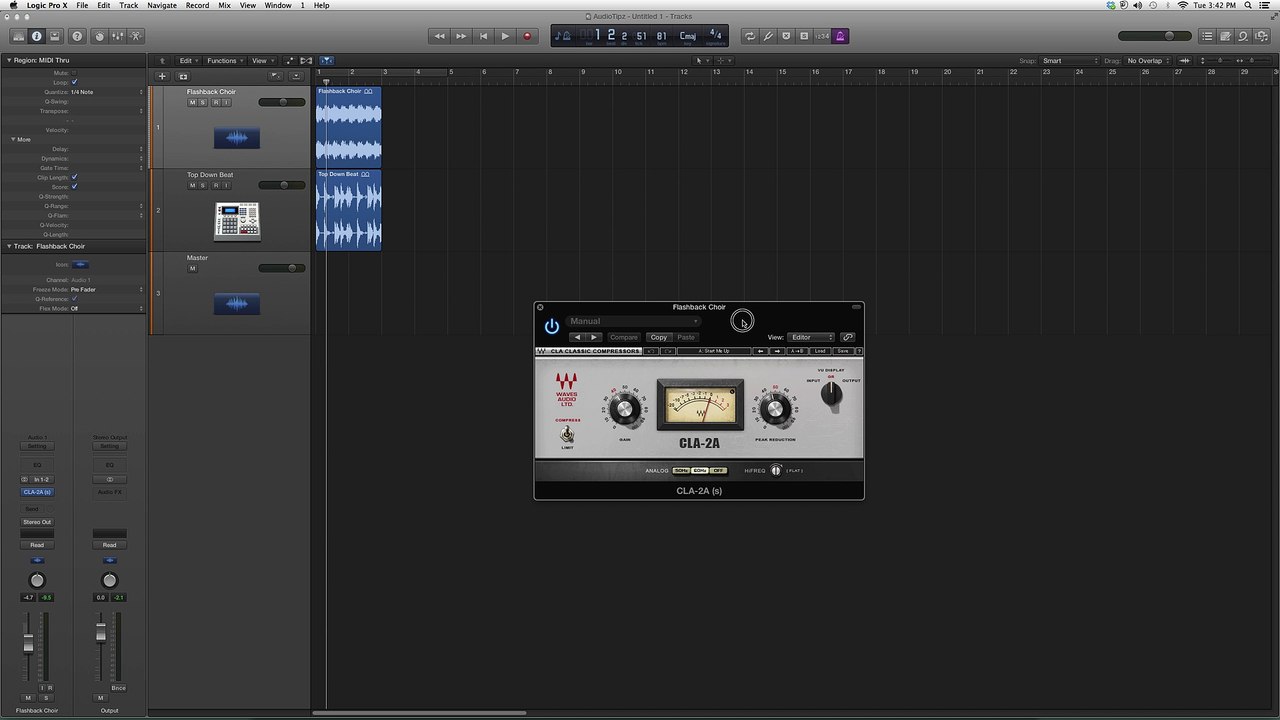Click the Copy button in plugin window
Screen dimensions: 1280x720
(x=659, y=337)
